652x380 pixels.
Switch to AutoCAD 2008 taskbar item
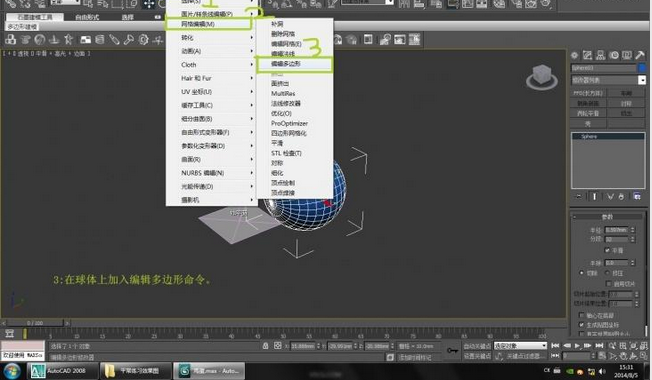click(x=63, y=370)
